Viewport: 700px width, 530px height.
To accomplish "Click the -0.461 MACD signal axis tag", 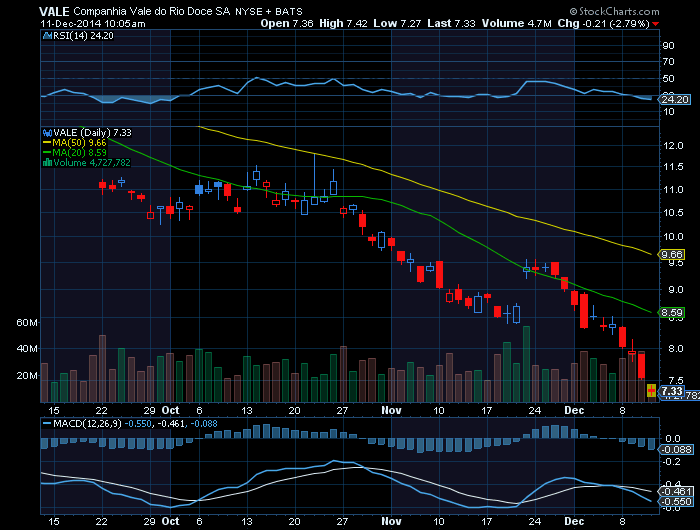I will 676,492.
